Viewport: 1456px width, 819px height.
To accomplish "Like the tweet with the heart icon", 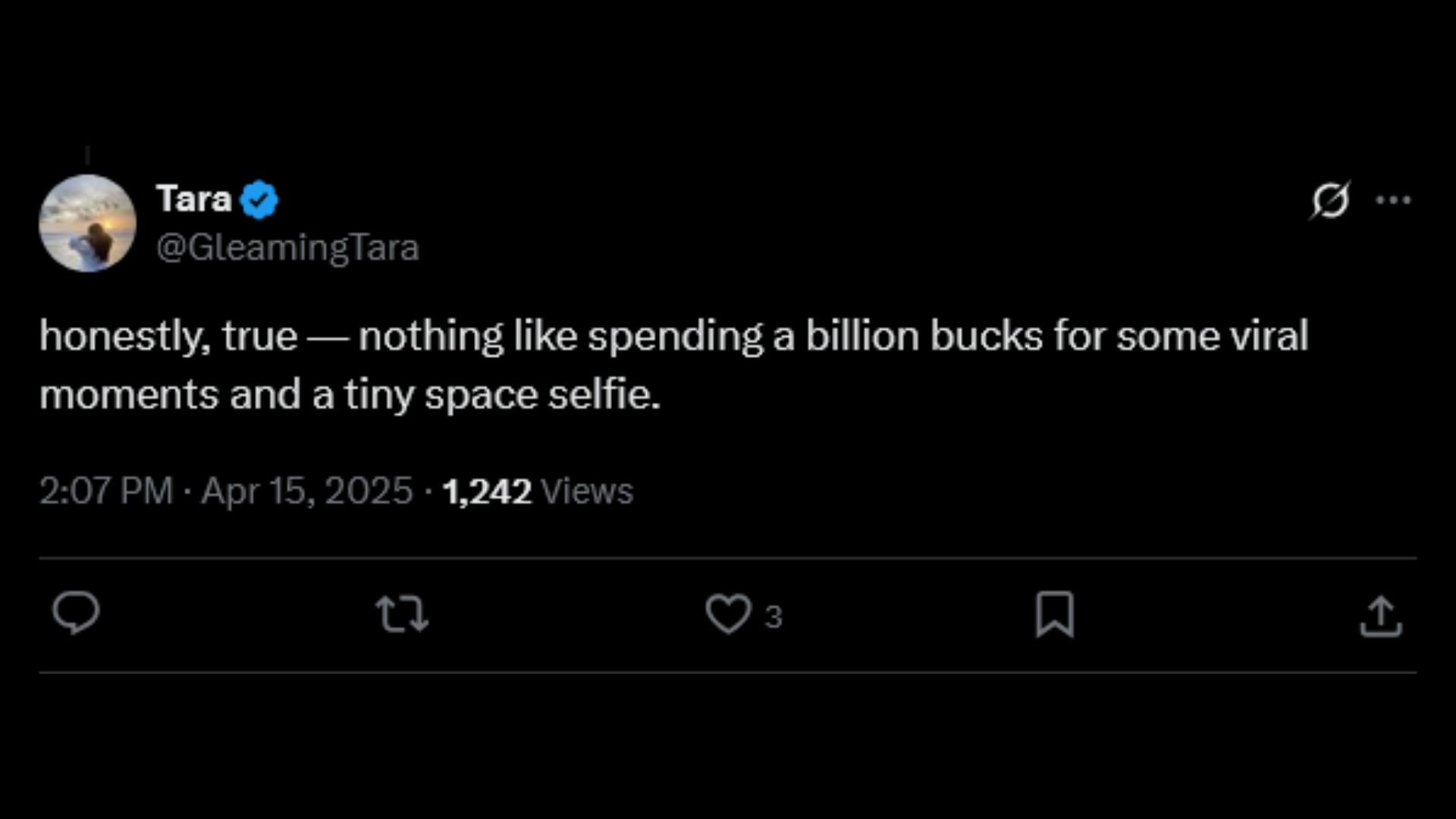I will pyautogui.click(x=728, y=613).
